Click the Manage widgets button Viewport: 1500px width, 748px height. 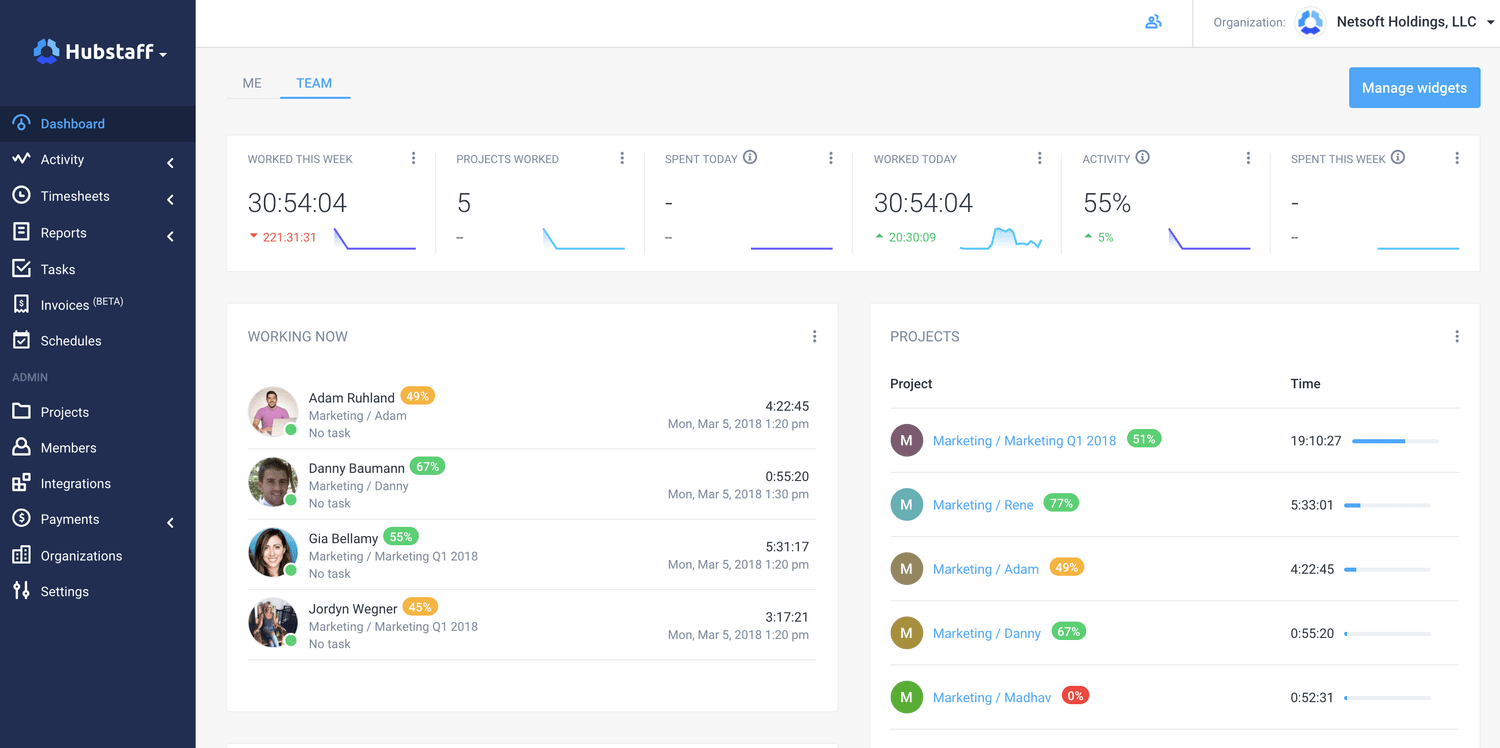click(x=1414, y=88)
